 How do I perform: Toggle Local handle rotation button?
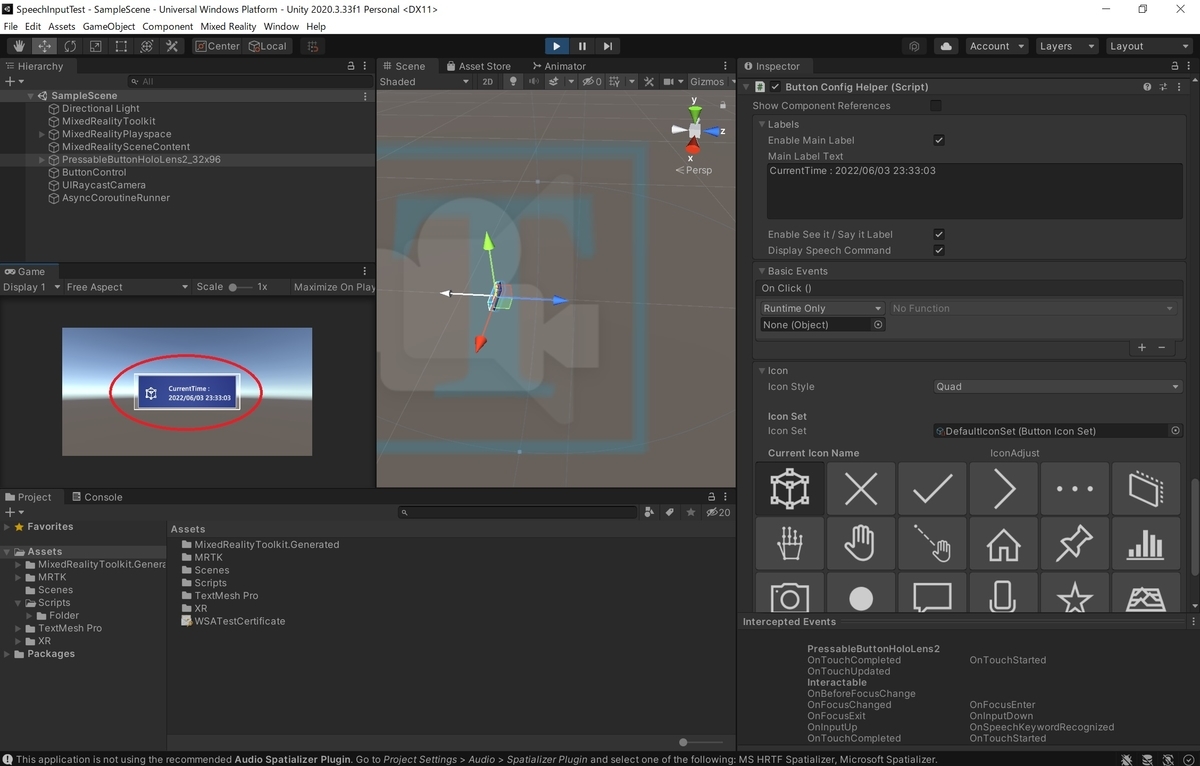click(x=268, y=46)
